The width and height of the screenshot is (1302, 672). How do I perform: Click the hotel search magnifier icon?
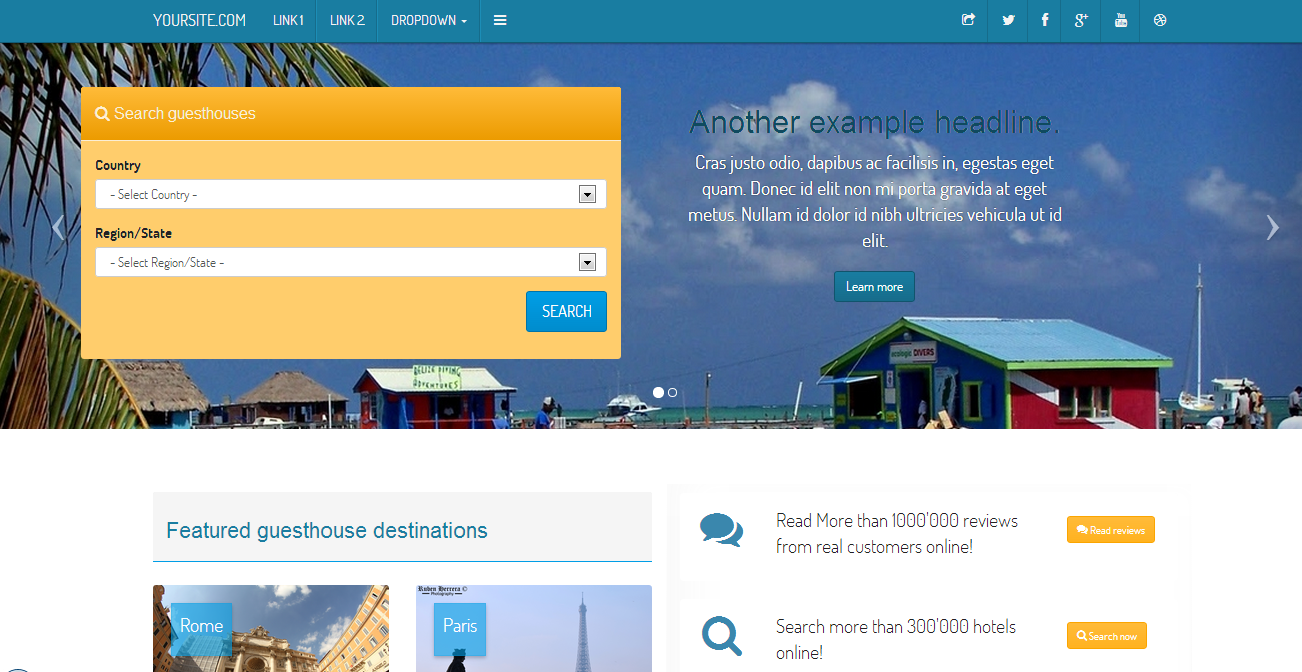721,636
